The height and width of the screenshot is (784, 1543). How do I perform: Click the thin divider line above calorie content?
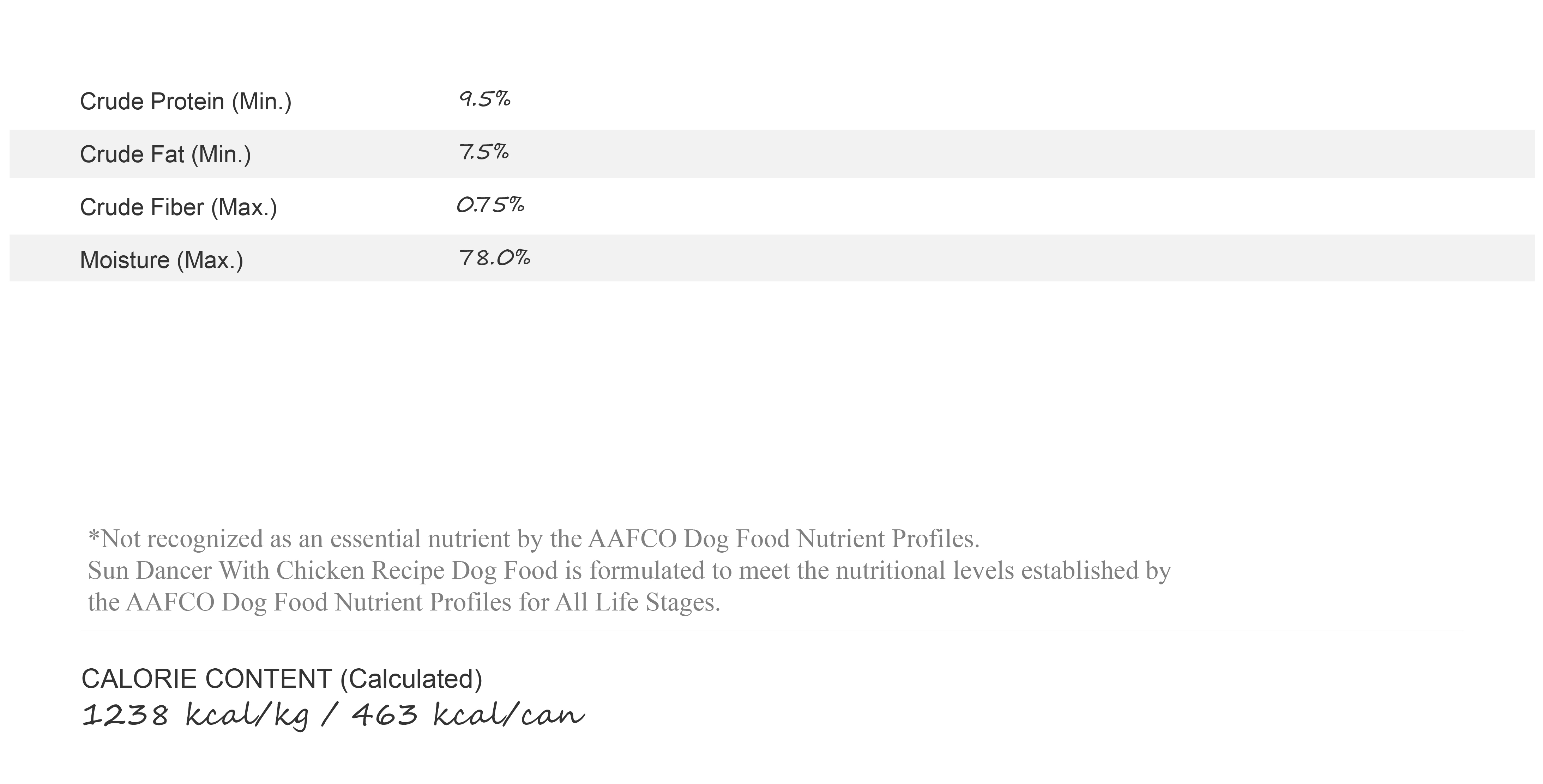click(x=771, y=631)
